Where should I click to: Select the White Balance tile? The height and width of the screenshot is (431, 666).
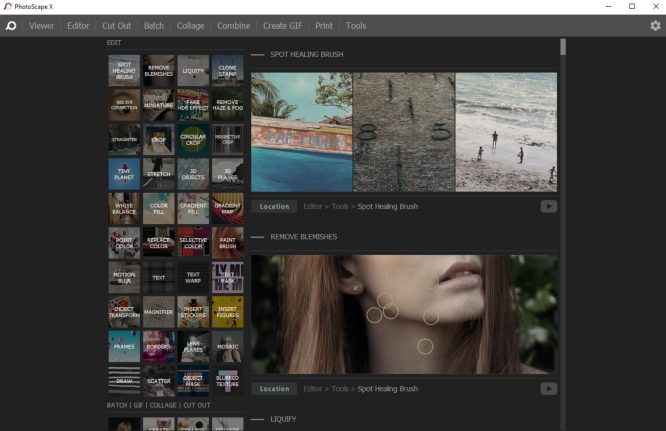(124, 208)
